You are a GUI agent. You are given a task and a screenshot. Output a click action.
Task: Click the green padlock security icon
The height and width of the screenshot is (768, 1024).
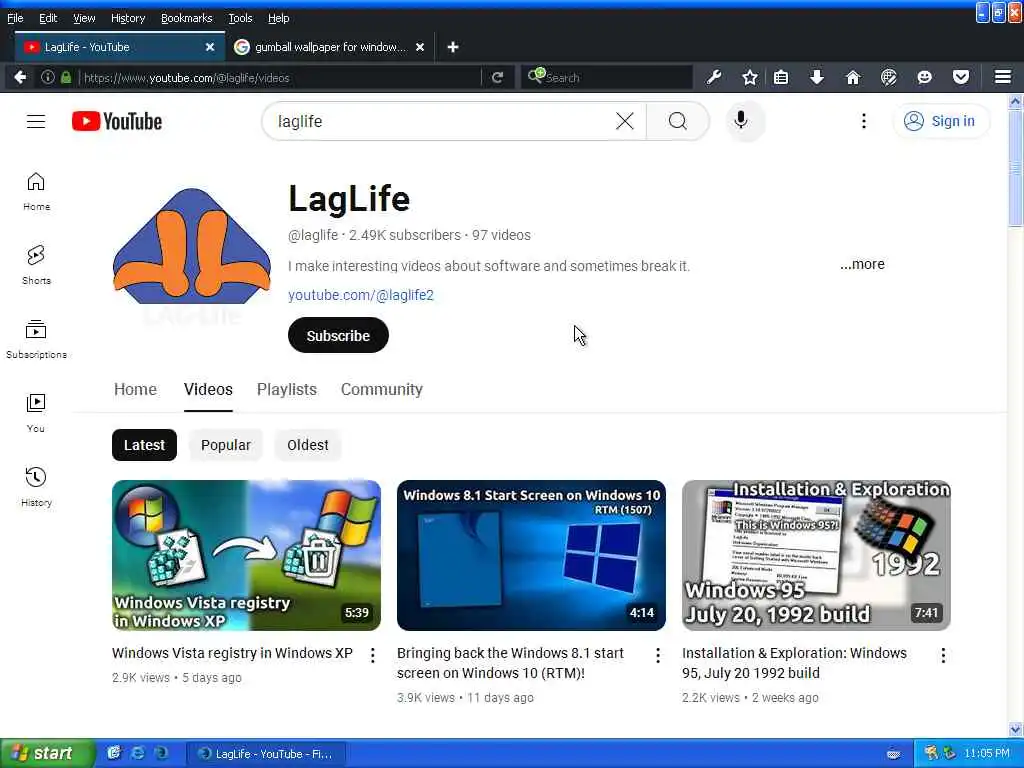(x=66, y=78)
